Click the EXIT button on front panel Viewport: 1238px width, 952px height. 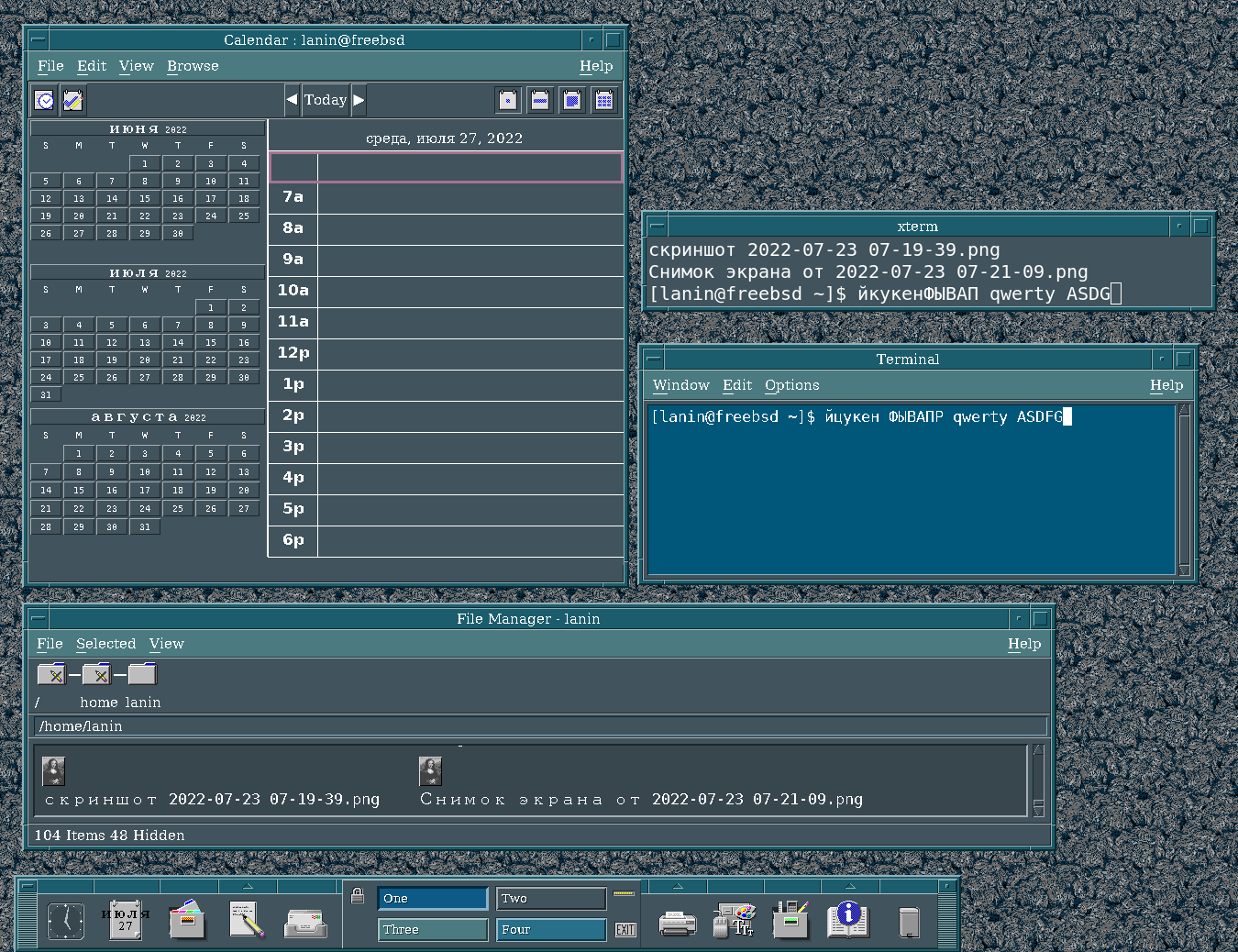point(625,930)
